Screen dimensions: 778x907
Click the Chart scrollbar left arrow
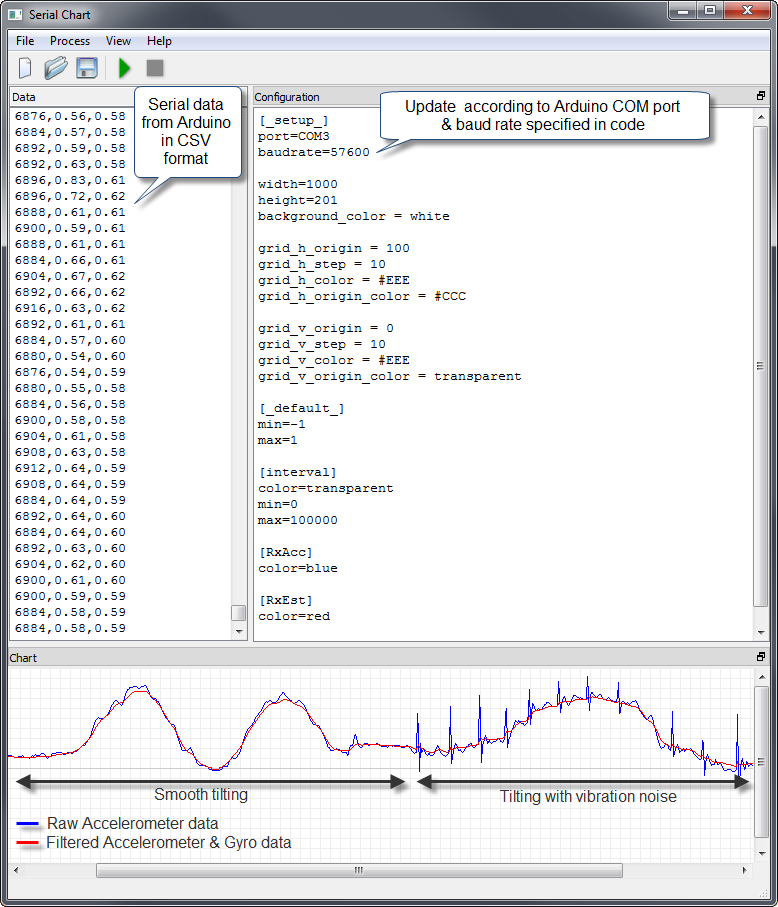tap(17, 870)
